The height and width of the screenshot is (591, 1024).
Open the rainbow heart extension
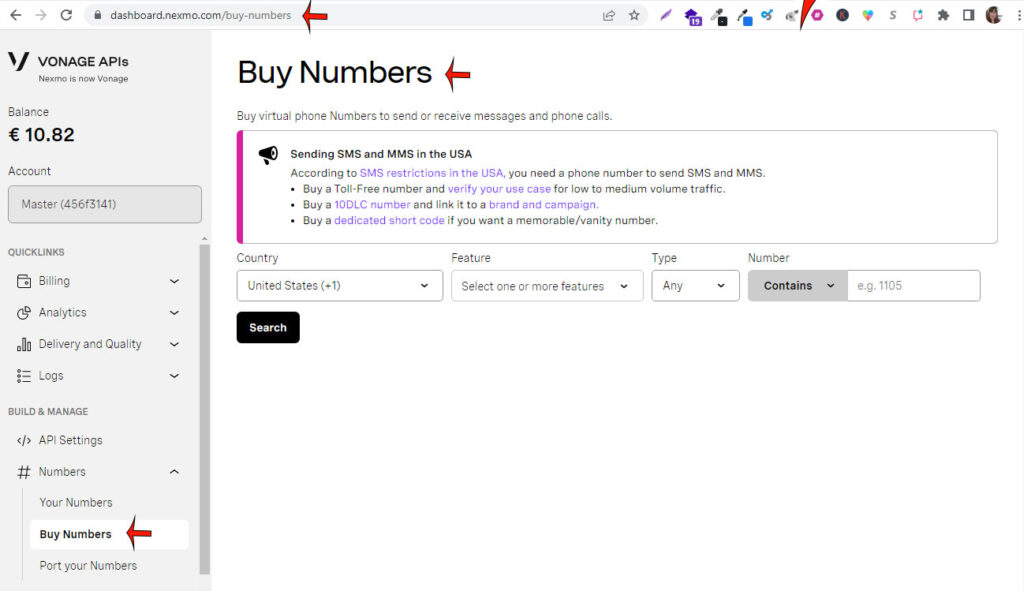point(867,15)
